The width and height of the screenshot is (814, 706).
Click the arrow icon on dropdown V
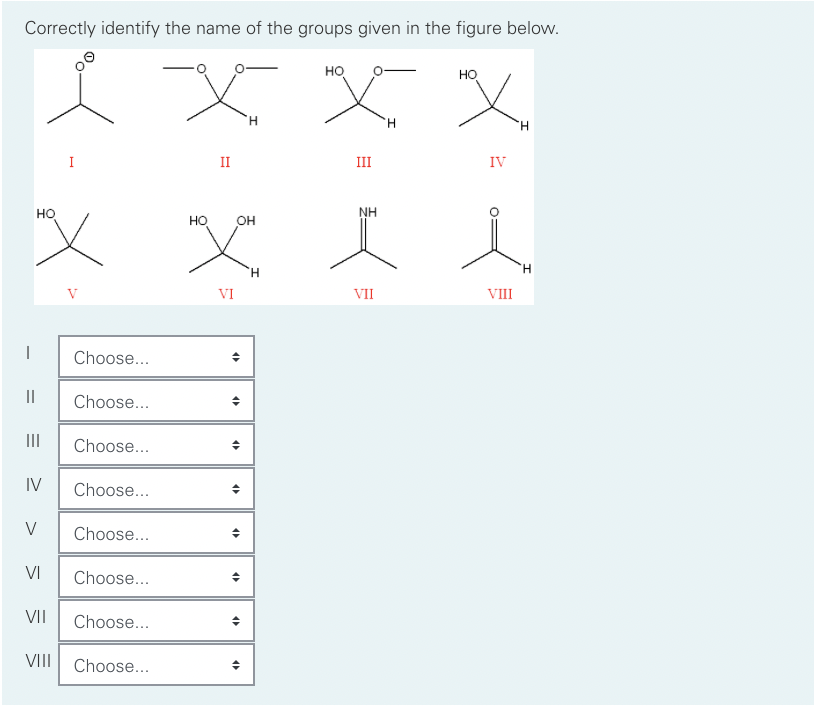coord(236,533)
